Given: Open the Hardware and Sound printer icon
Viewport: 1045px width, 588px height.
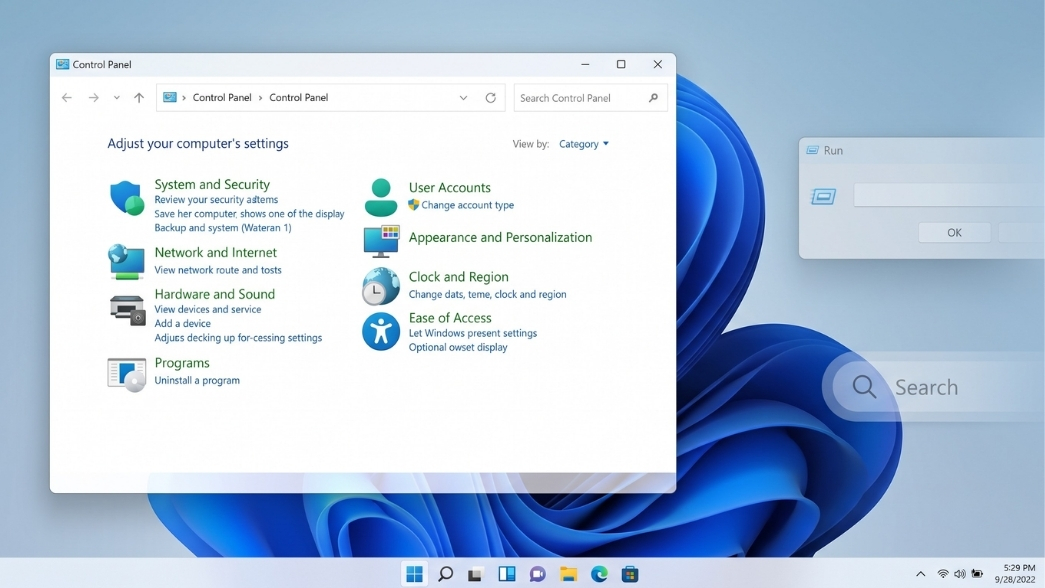Looking at the screenshot, I should [127, 310].
